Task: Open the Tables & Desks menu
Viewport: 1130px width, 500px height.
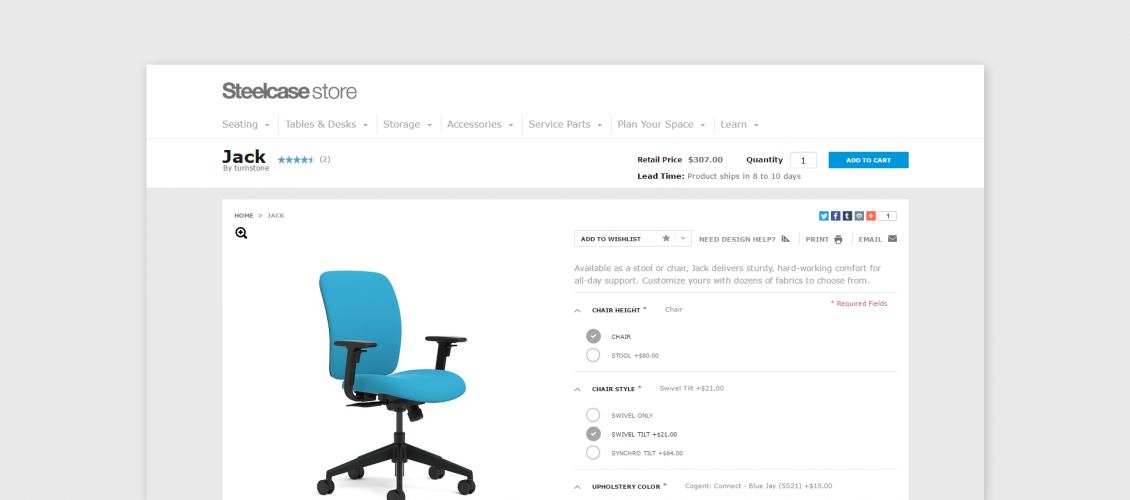Action: [326, 125]
